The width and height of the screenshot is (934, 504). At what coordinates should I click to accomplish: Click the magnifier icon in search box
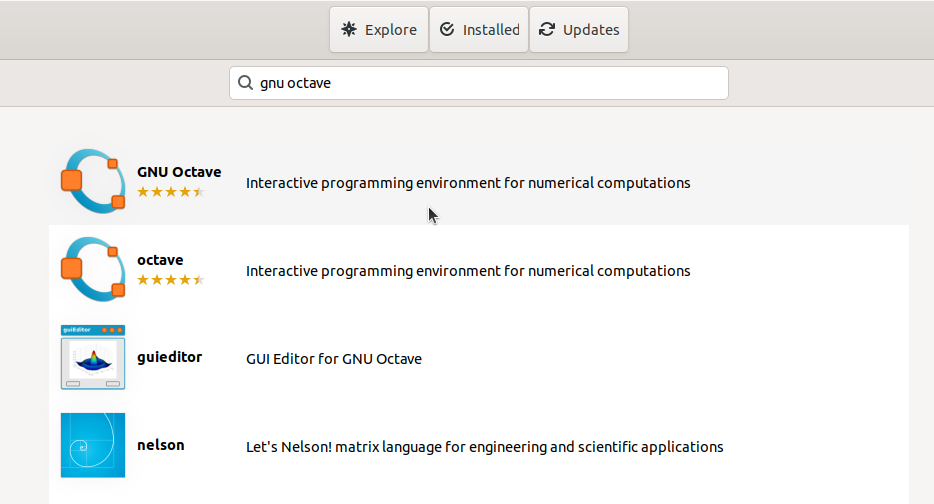click(245, 83)
